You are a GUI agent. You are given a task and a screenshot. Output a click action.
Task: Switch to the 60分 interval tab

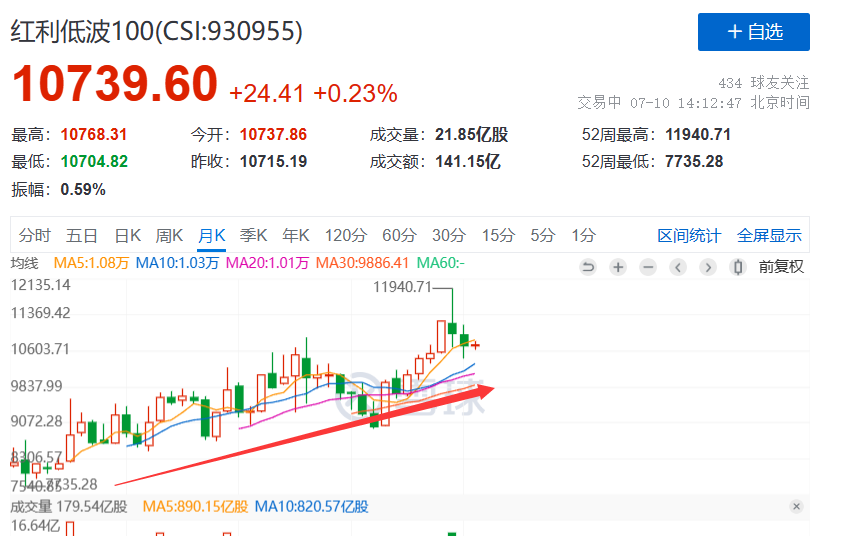399,236
